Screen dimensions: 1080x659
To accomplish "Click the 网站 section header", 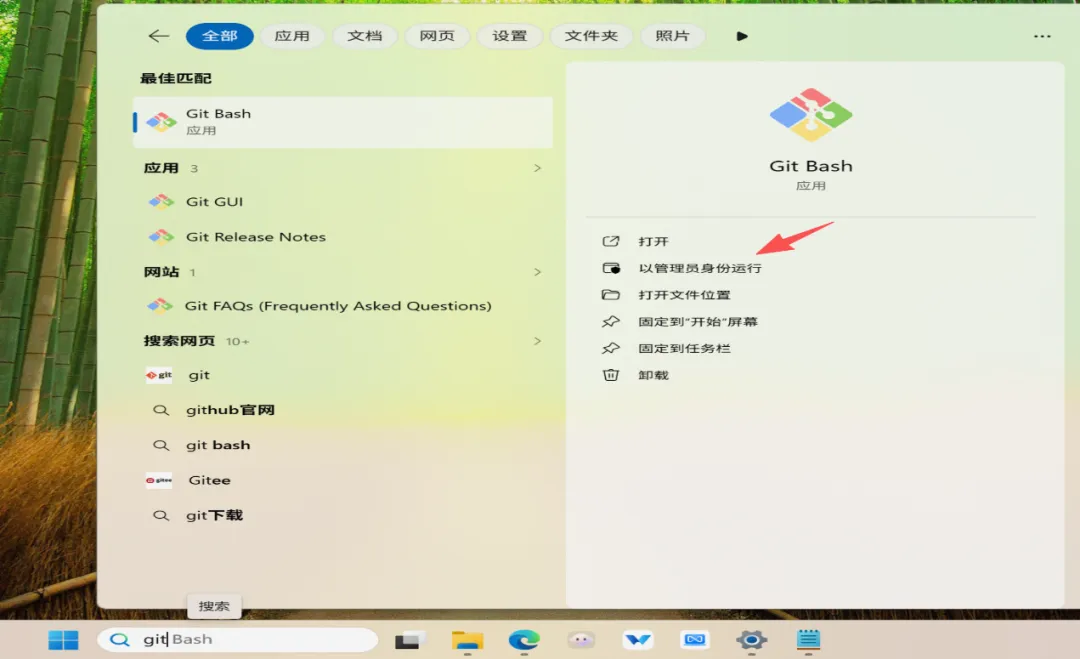I will [161, 272].
